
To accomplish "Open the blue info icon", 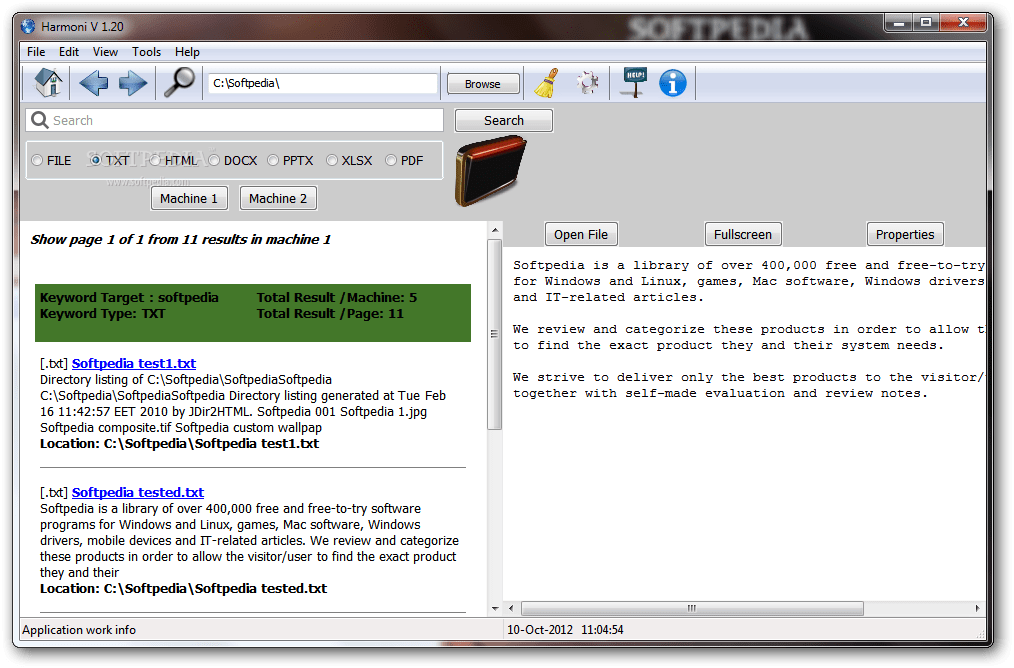I will (x=673, y=83).
